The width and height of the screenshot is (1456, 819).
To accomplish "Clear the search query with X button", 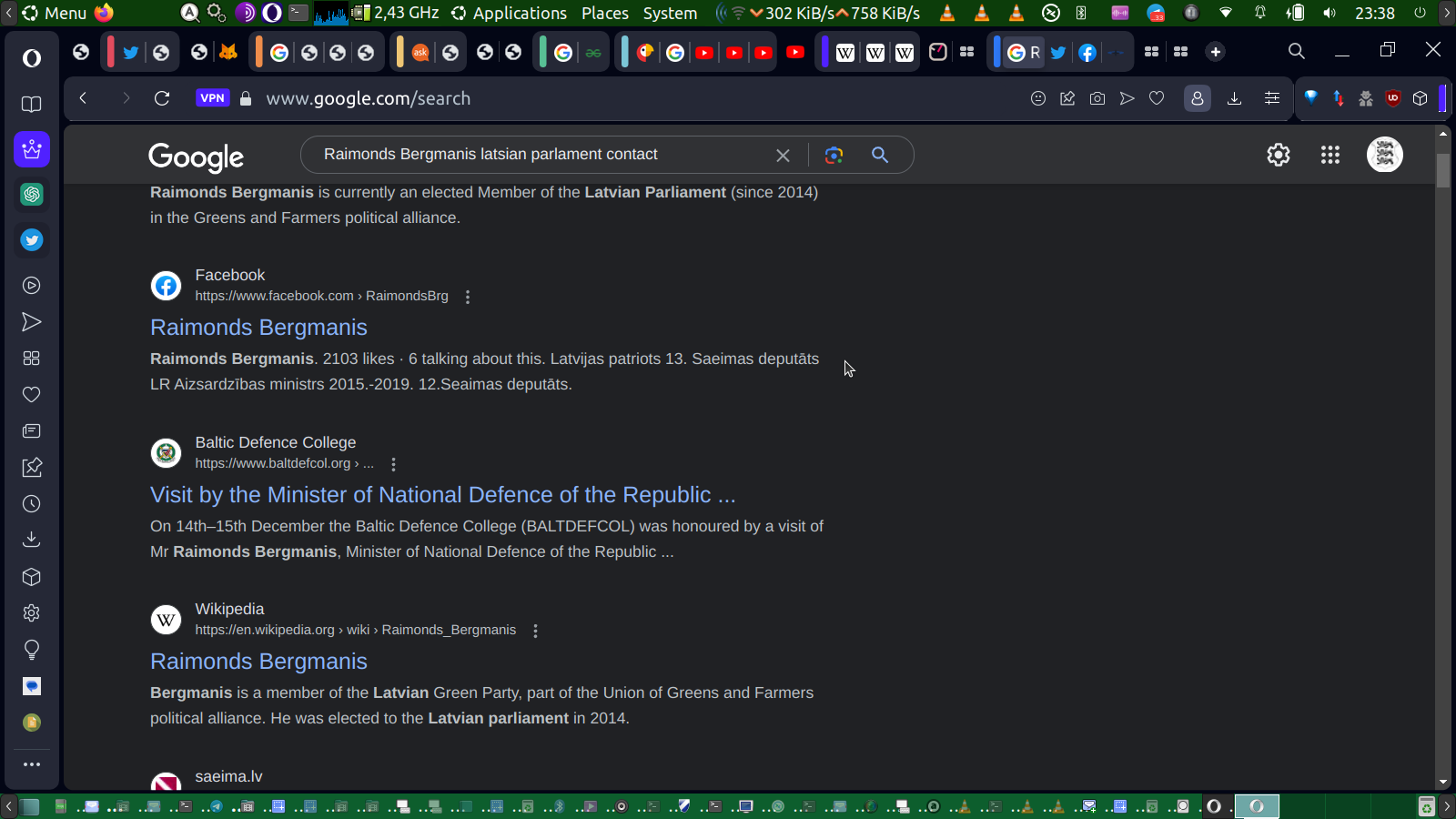I will [783, 156].
